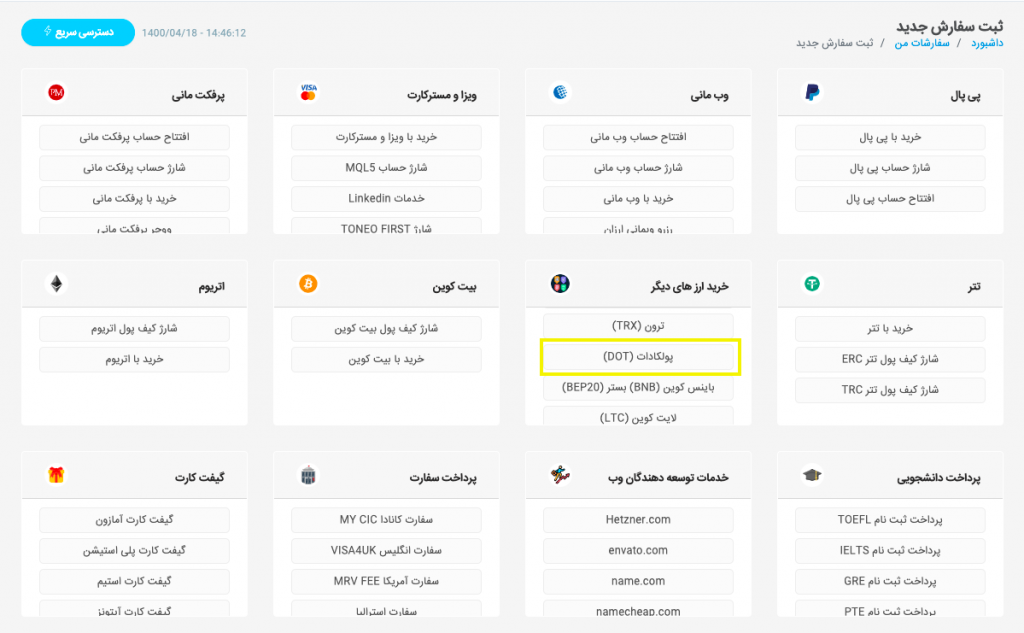Choose افتتاح حساب پرفکت مانی

134,137
